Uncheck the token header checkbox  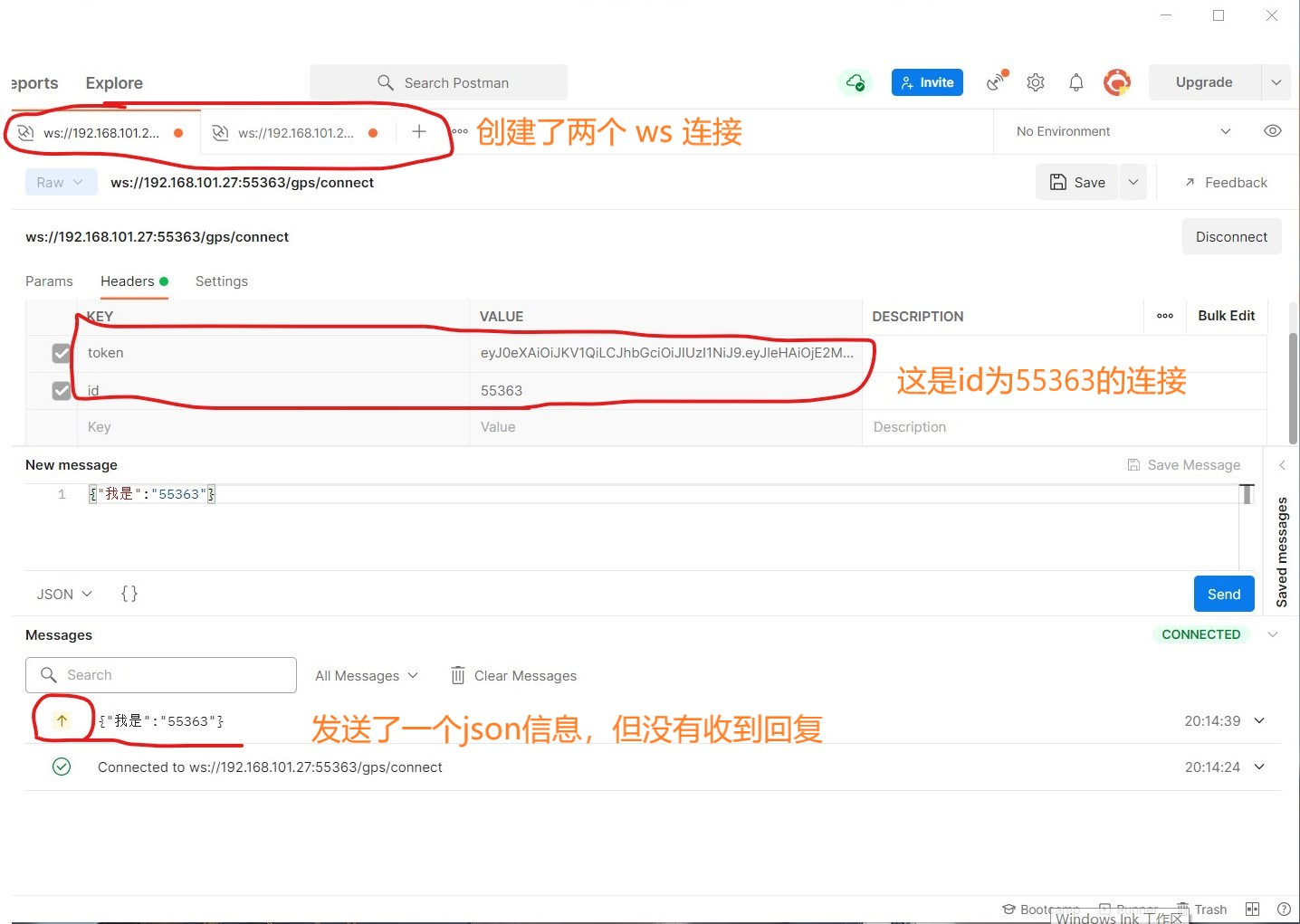point(62,353)
